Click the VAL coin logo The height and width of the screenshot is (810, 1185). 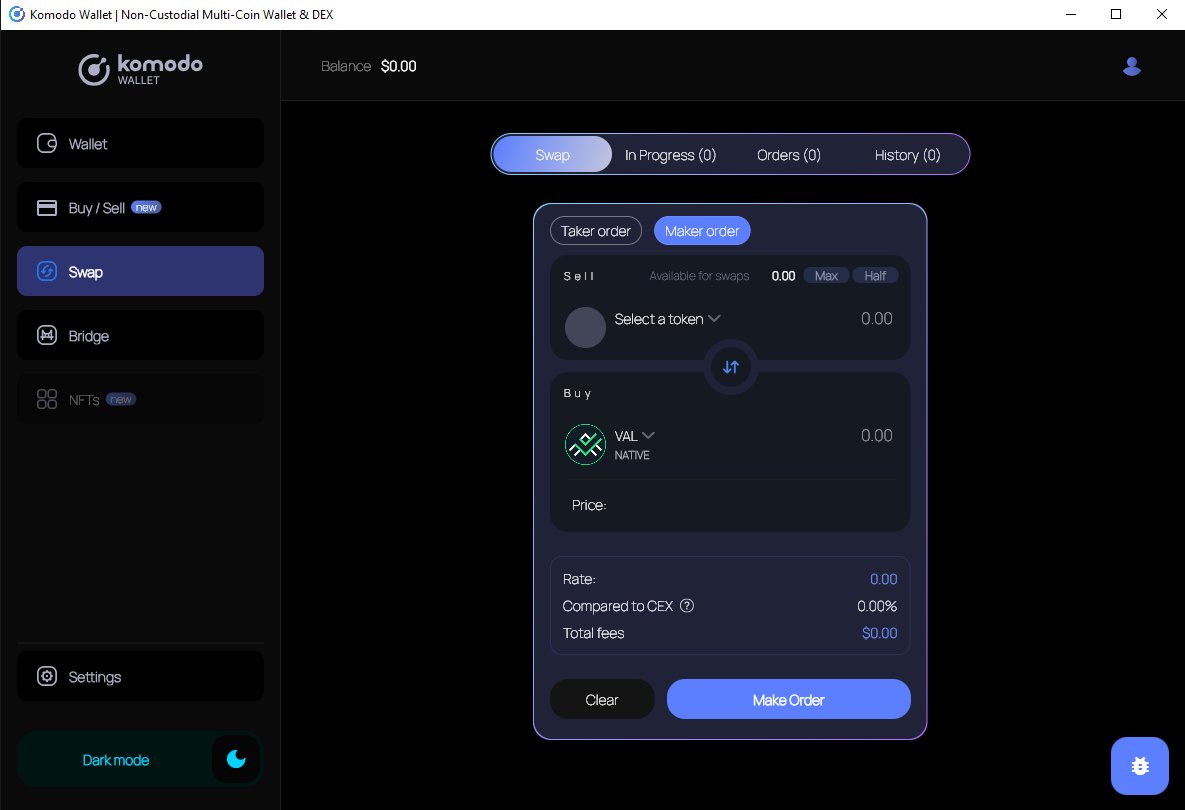pyautogui.click(x=585, y=444)
